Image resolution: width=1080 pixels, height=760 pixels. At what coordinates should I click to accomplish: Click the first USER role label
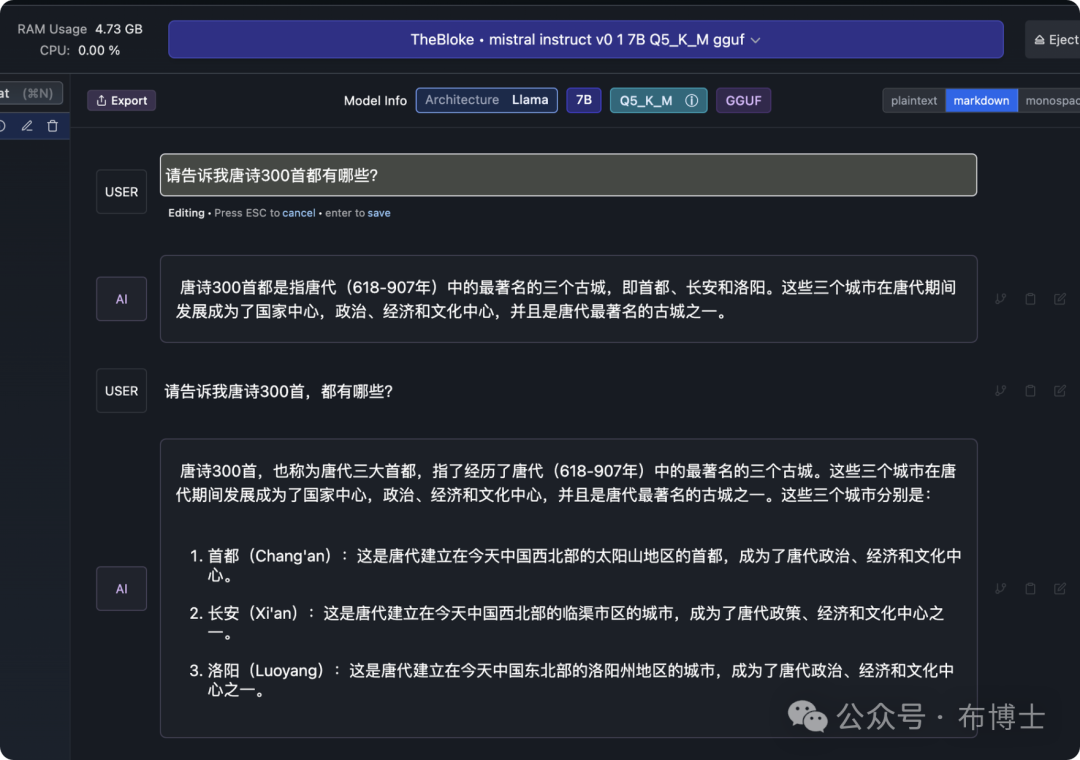[121, 192]
